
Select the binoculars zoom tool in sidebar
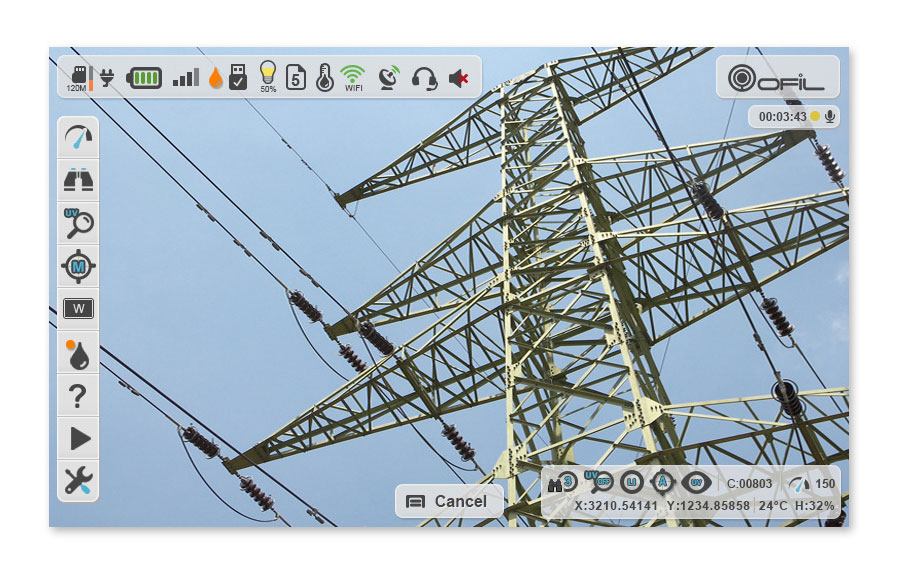point(78,180)
